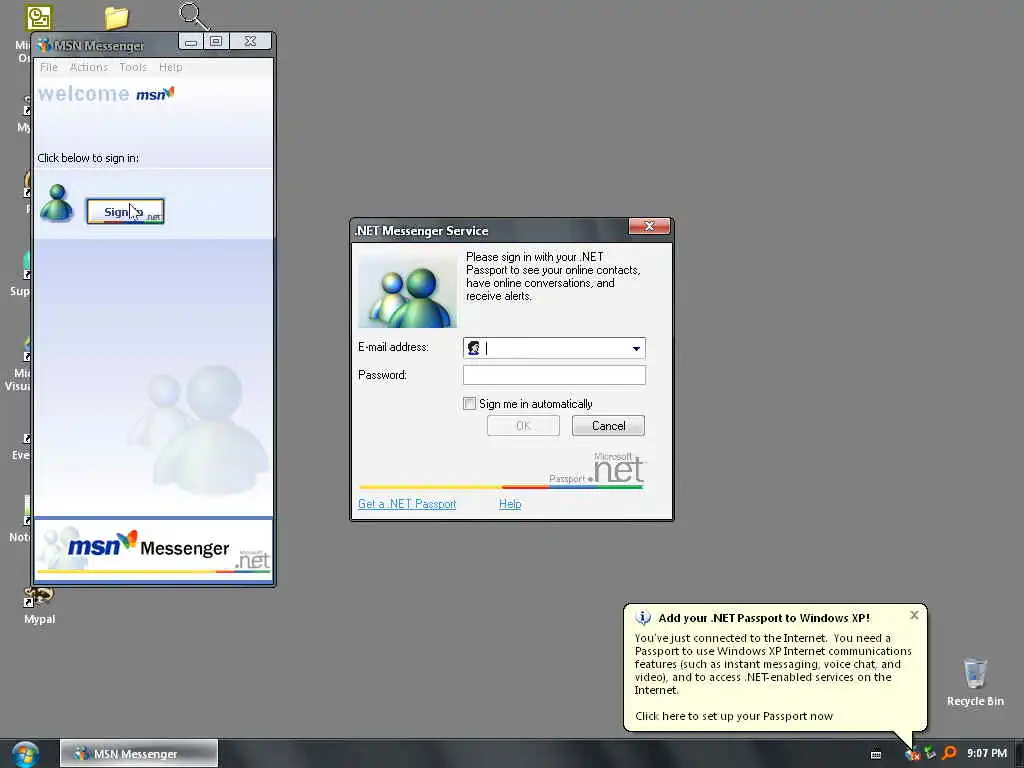
Task: Select the Recycle Bin desktop icon
Action: (x=975, y=682)
